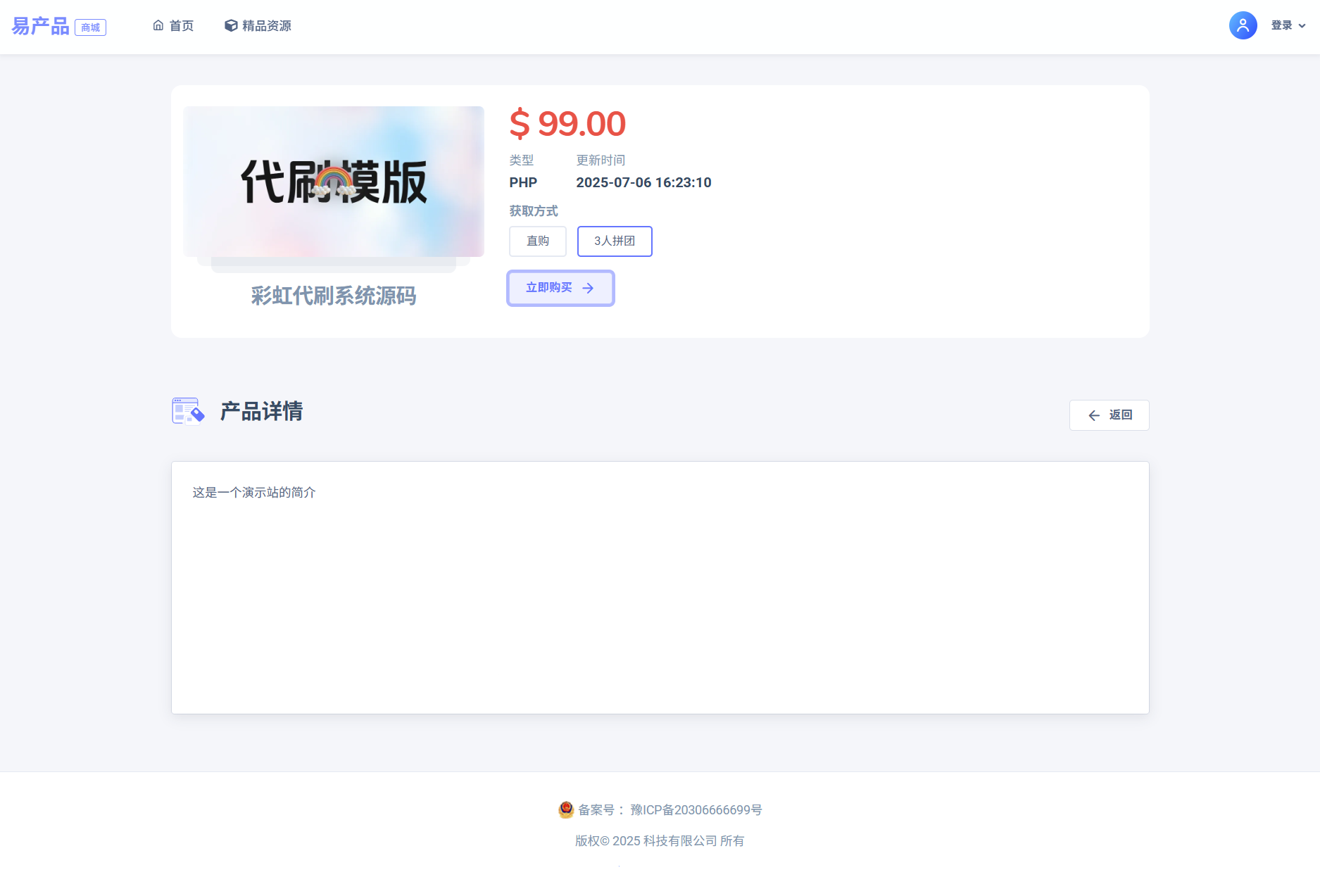The image size is (1320, 896).
Task: Click the home icon next to 首页
Action: click(158, 25)
